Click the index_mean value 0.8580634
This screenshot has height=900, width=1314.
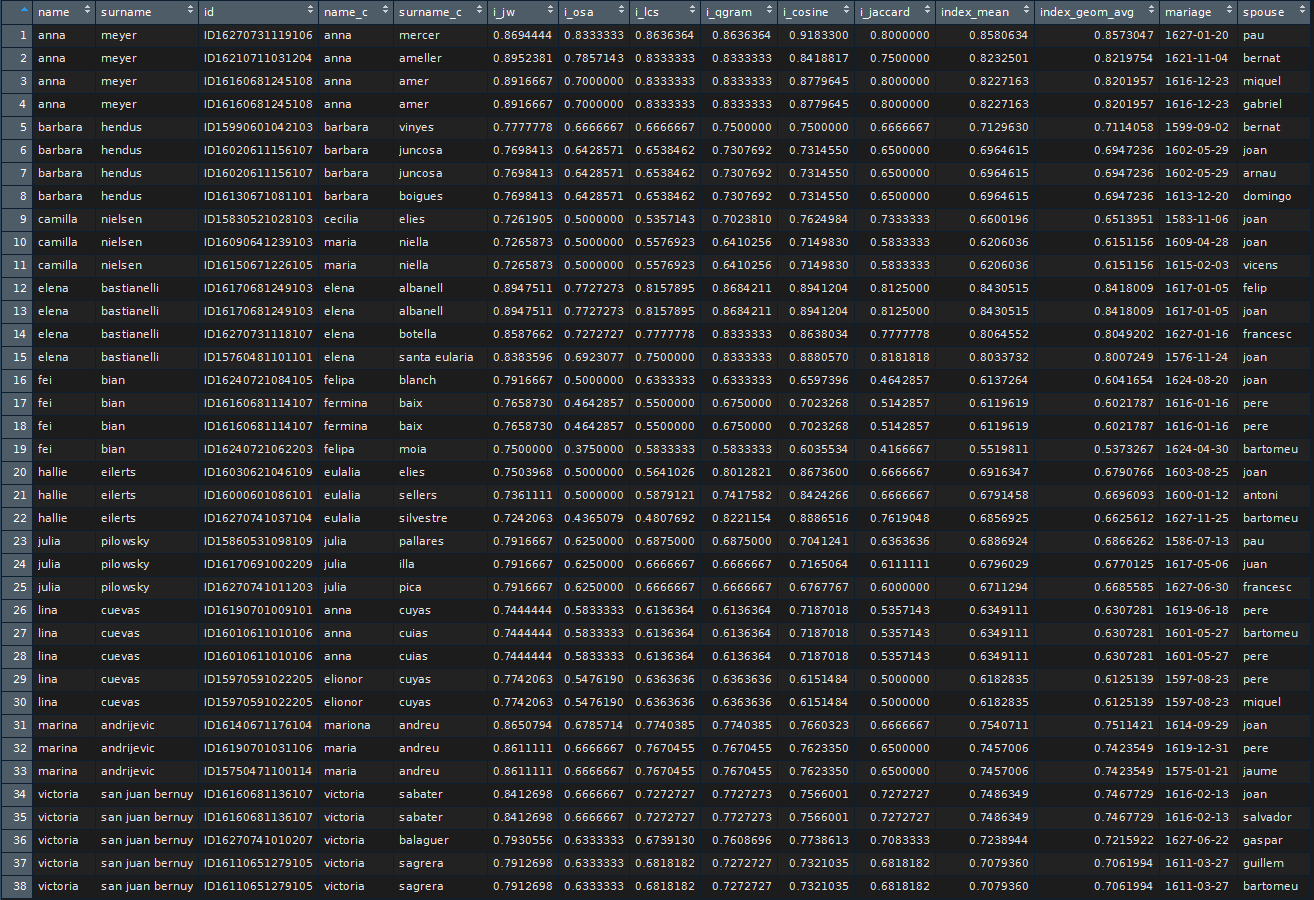998,35
